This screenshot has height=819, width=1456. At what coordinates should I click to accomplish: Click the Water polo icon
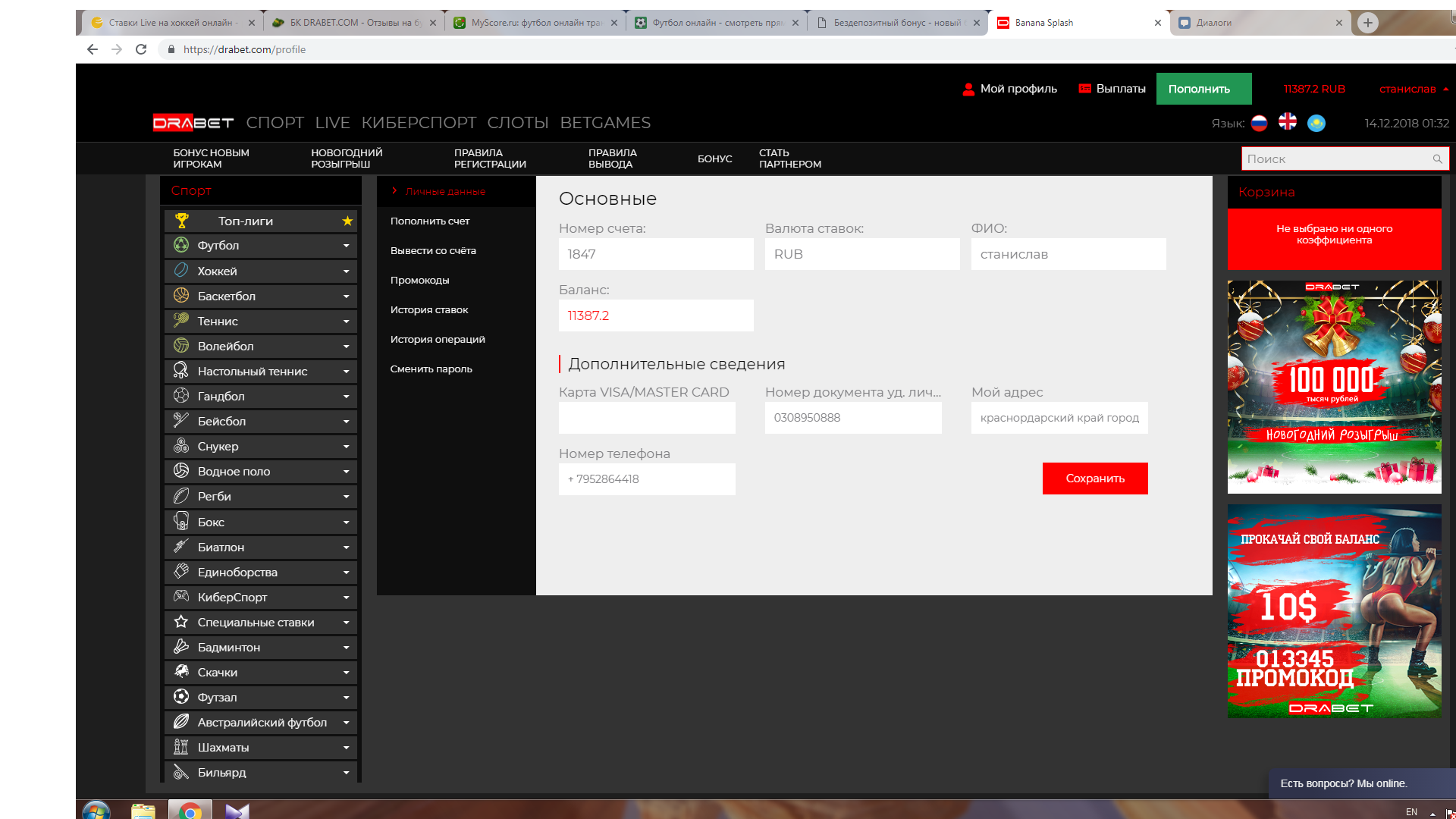coord(181,470)
